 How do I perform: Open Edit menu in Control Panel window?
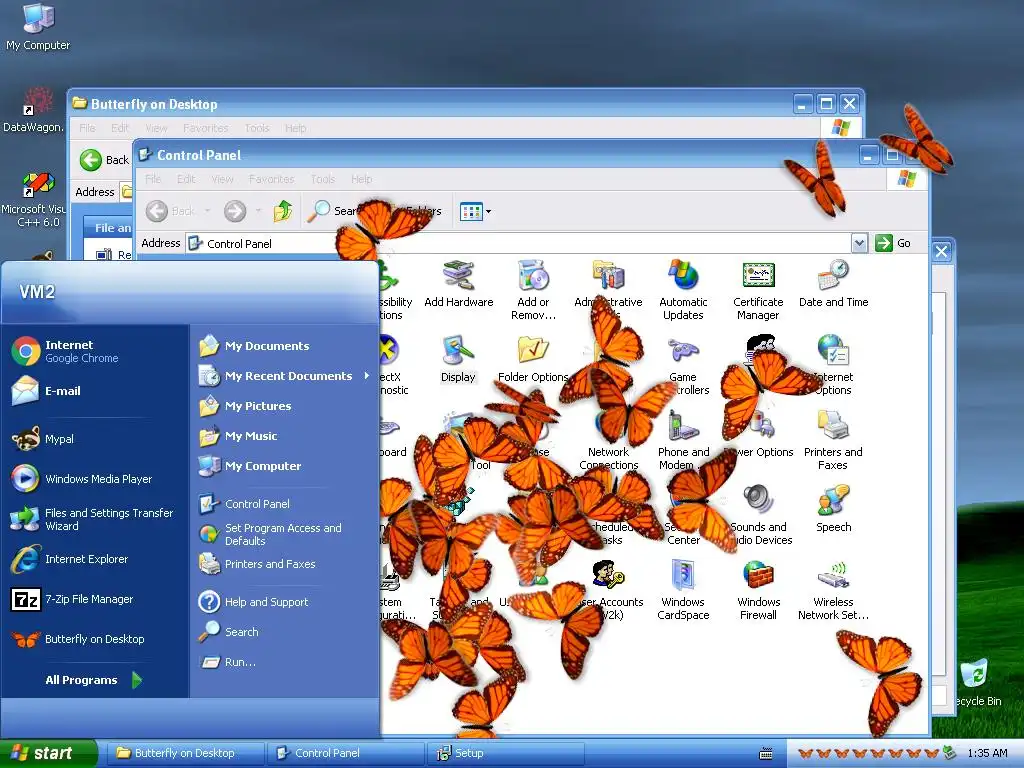pos(186,179)
